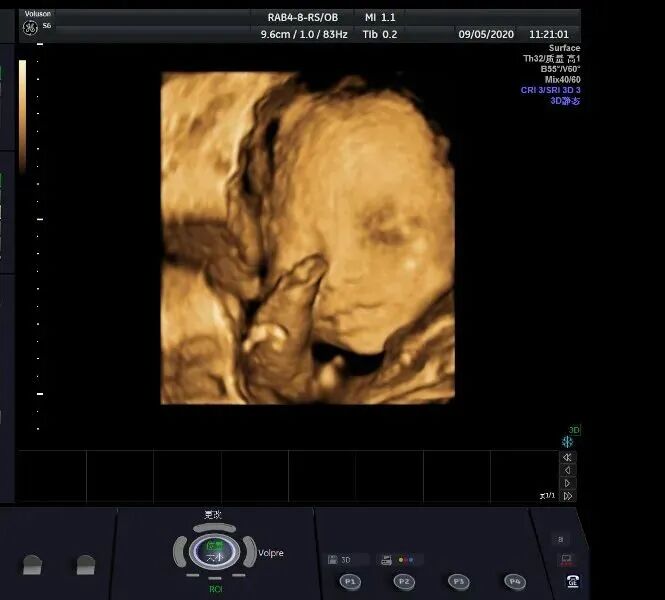Click the right trackball arc key
The height and width of the screenshot is (600, 665).
coord(250,552)
